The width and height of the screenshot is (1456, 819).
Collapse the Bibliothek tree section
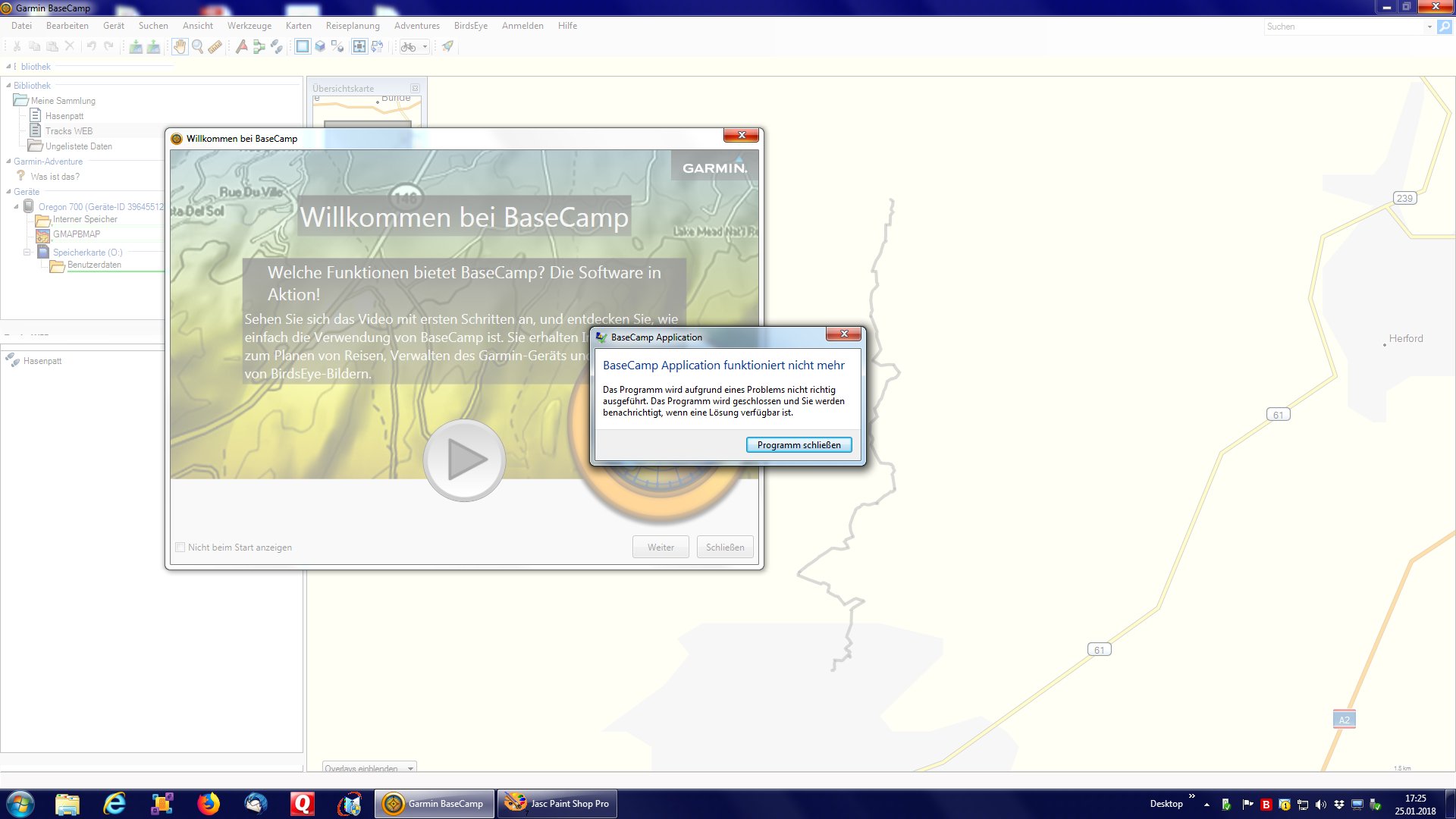8,86
